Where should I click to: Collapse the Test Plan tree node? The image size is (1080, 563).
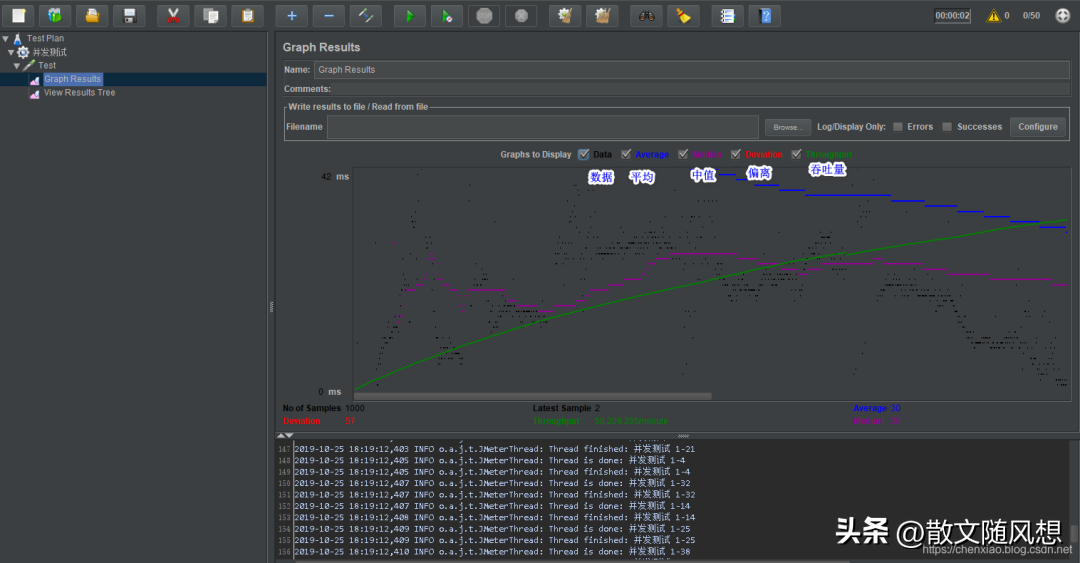pos(6,39)
